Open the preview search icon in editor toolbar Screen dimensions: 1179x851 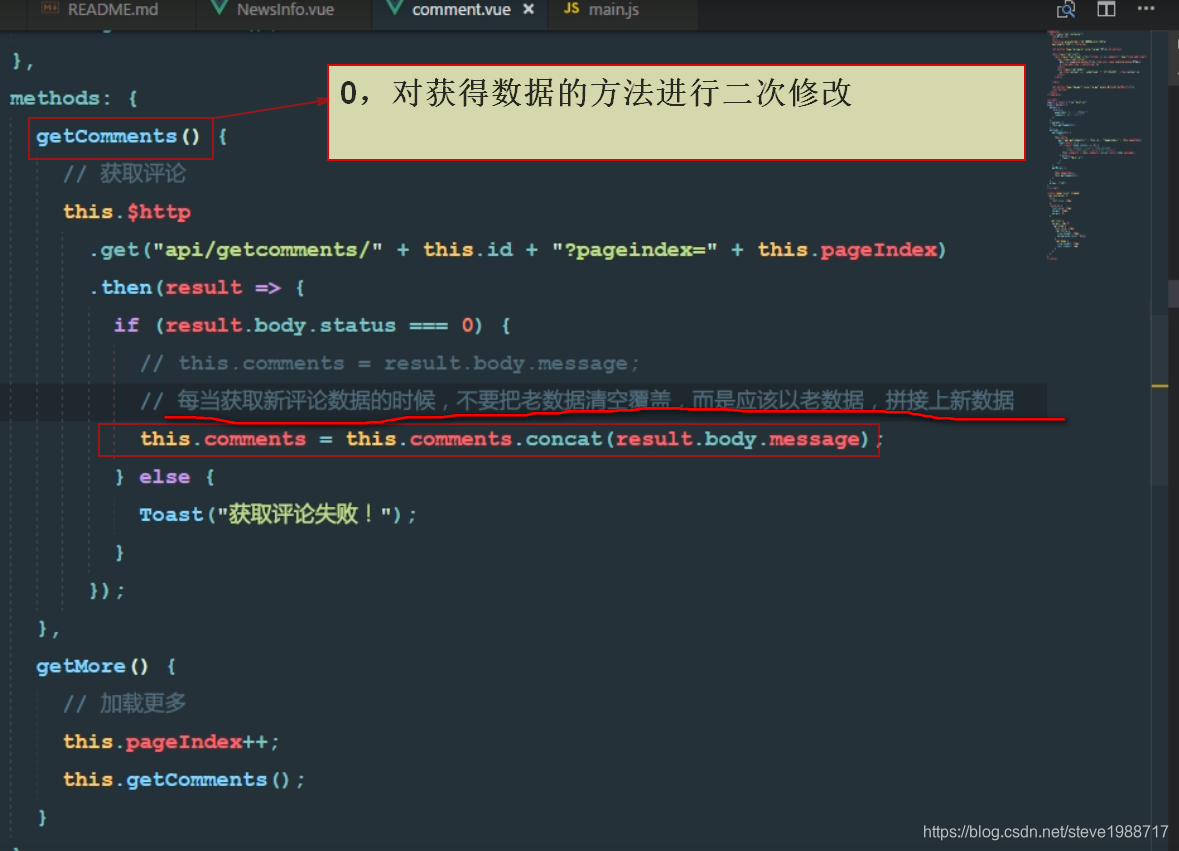tap(1065, 10)
